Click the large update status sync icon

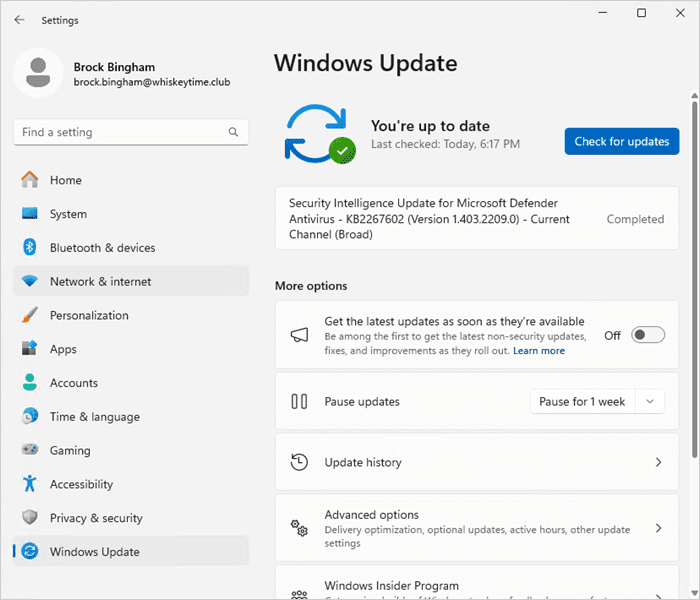(x=320, y=134)
